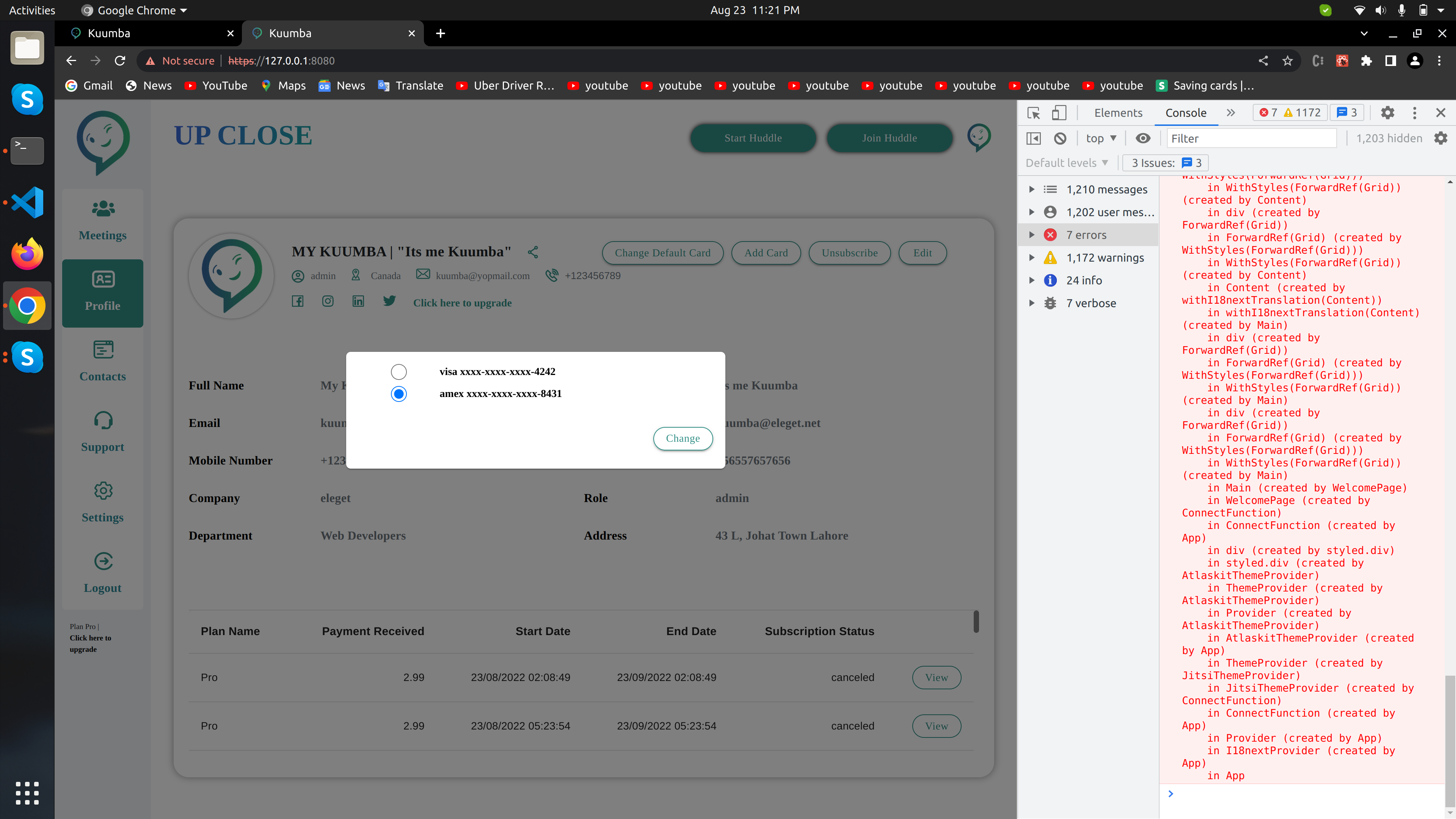Toggle the live expression eye icon in console
This screenshot has width=1456, height=819.
1143,138
